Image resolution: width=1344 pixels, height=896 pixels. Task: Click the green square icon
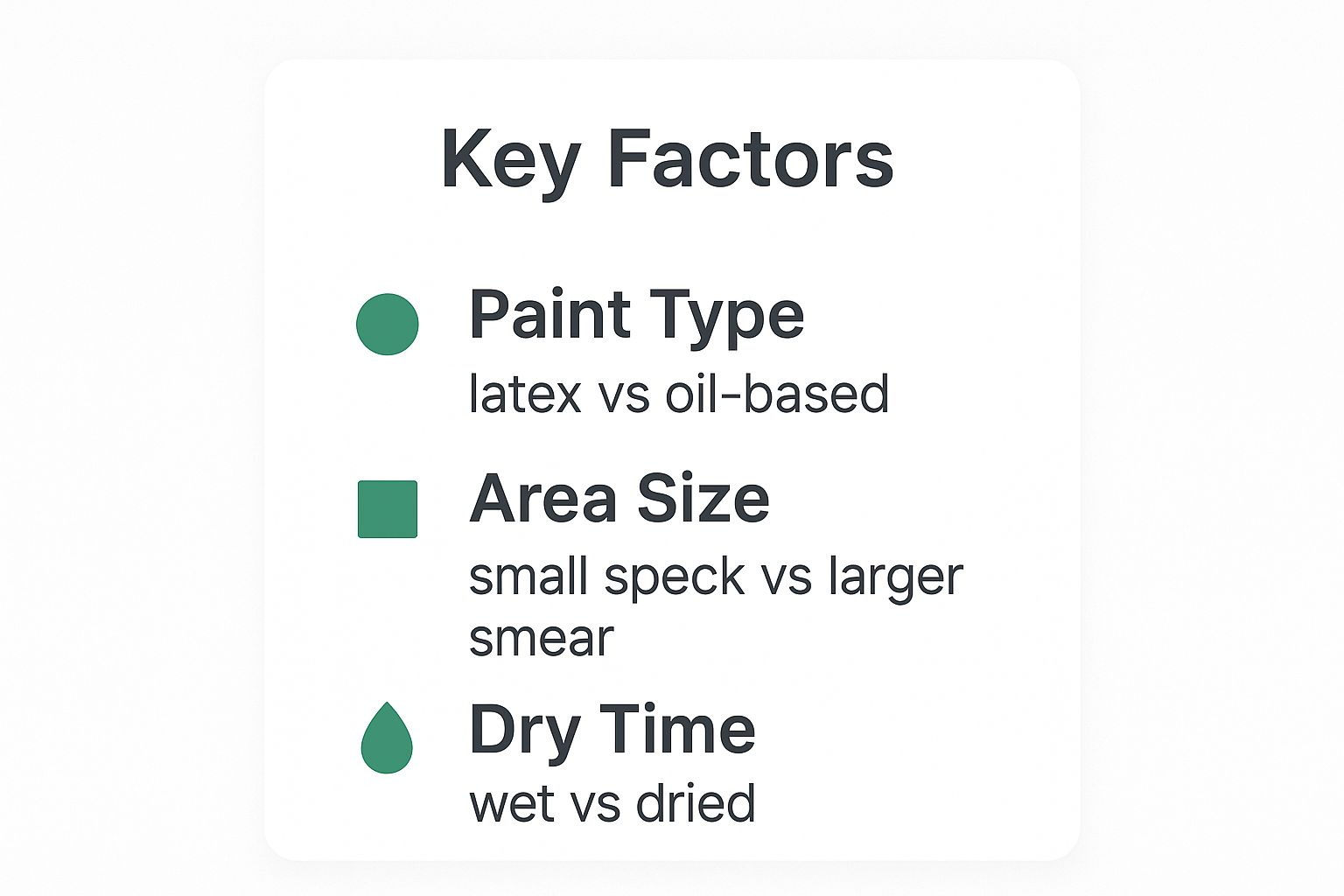388,508
